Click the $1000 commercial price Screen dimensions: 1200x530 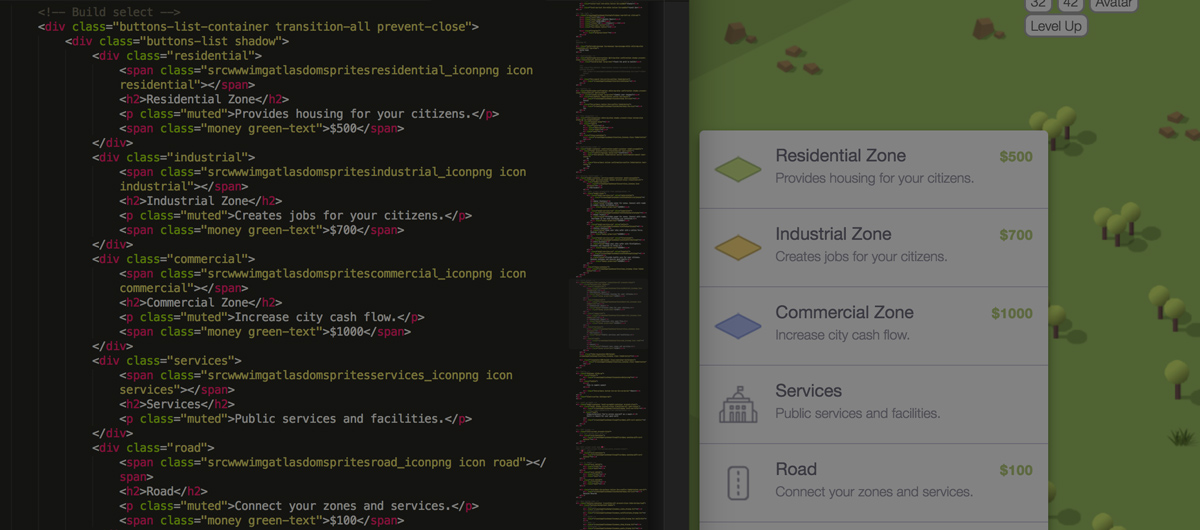tap(1012, 313)
